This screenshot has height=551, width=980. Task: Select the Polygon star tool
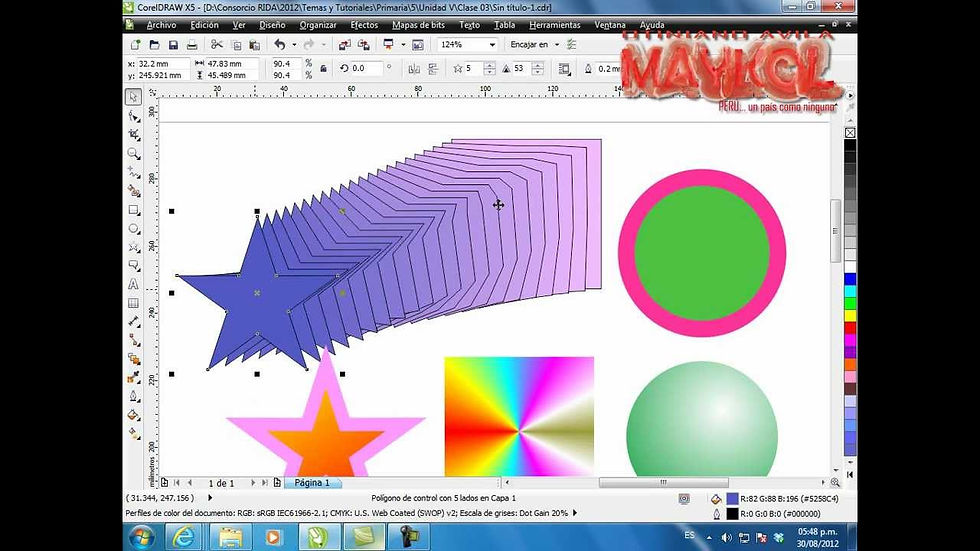(x=133, y=247)
